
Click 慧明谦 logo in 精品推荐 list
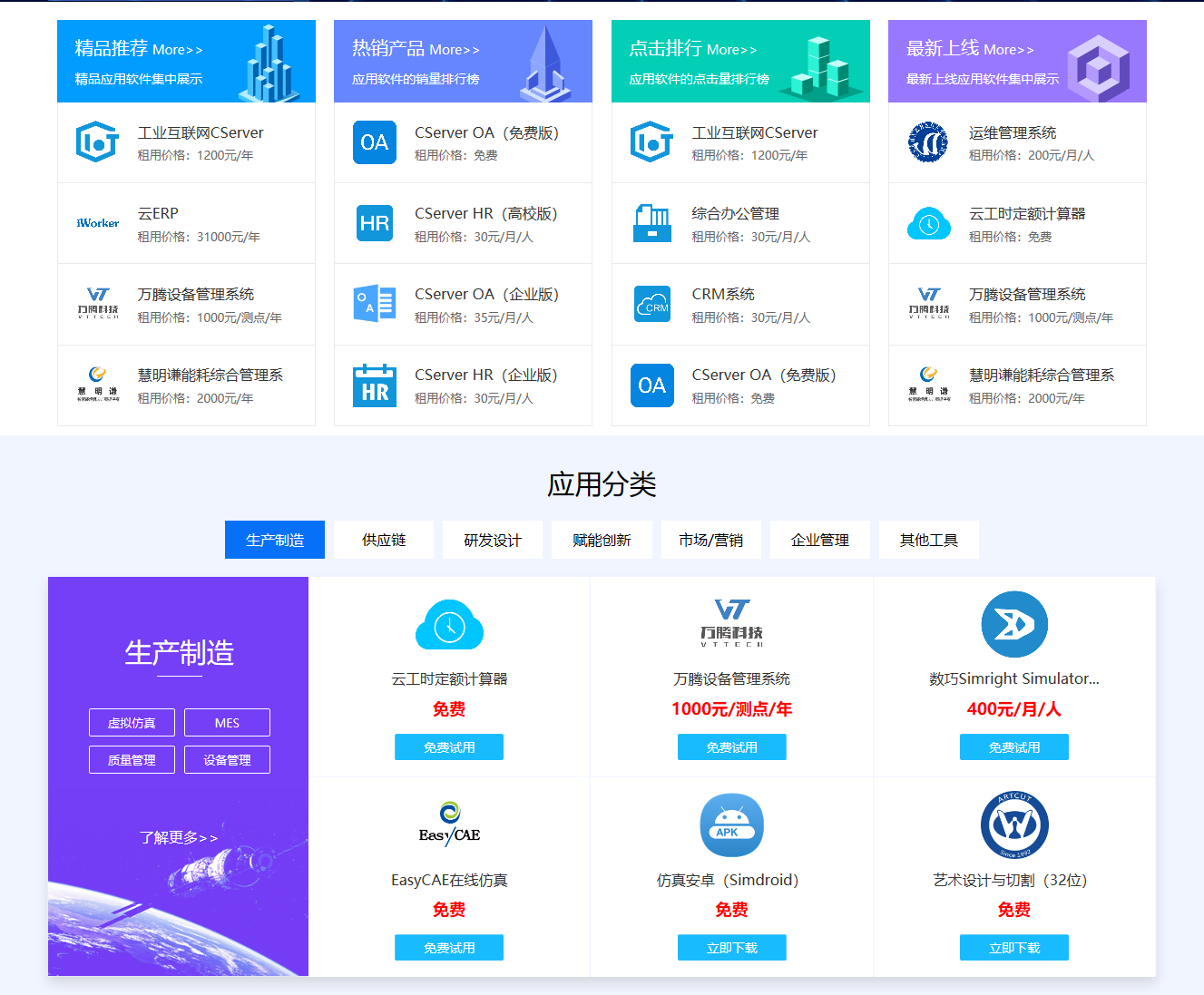(x=97, y=385)
